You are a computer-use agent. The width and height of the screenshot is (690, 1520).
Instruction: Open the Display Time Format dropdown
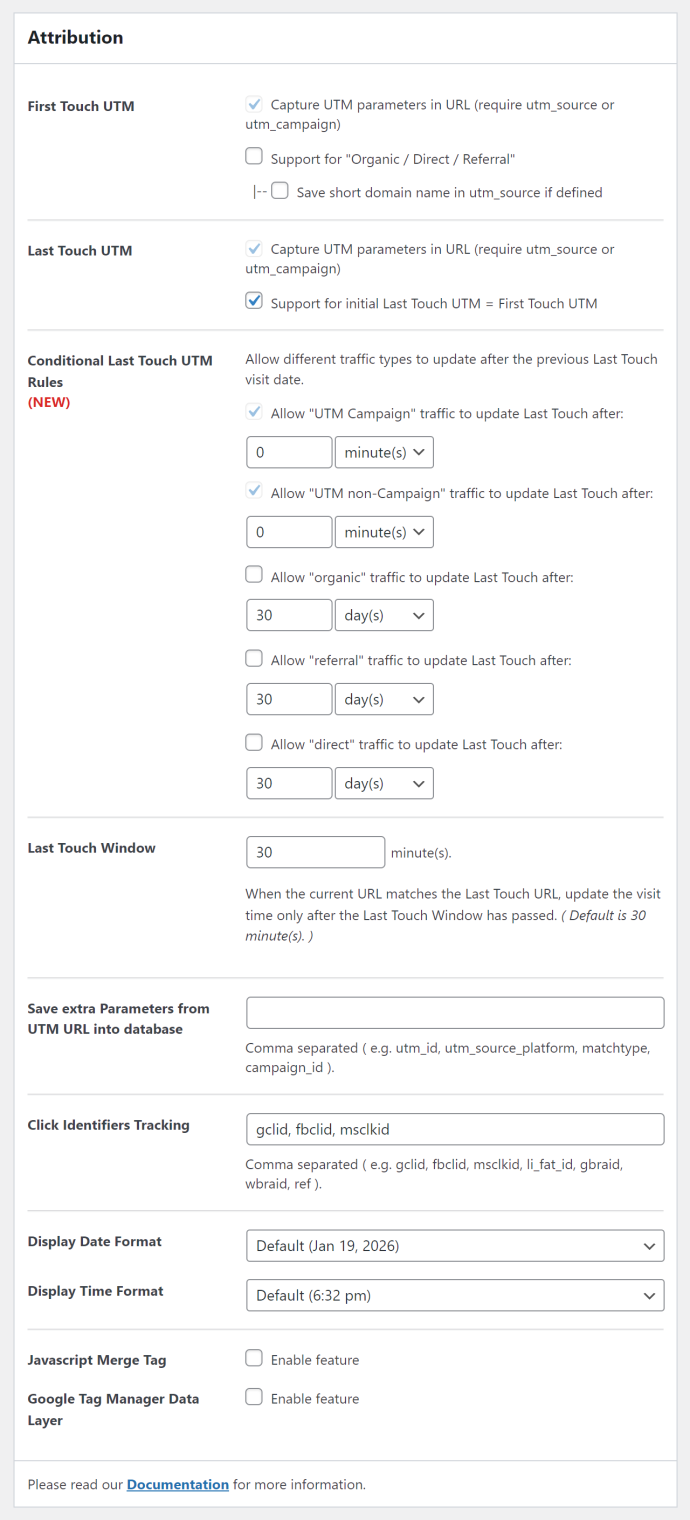point(455,1294)
